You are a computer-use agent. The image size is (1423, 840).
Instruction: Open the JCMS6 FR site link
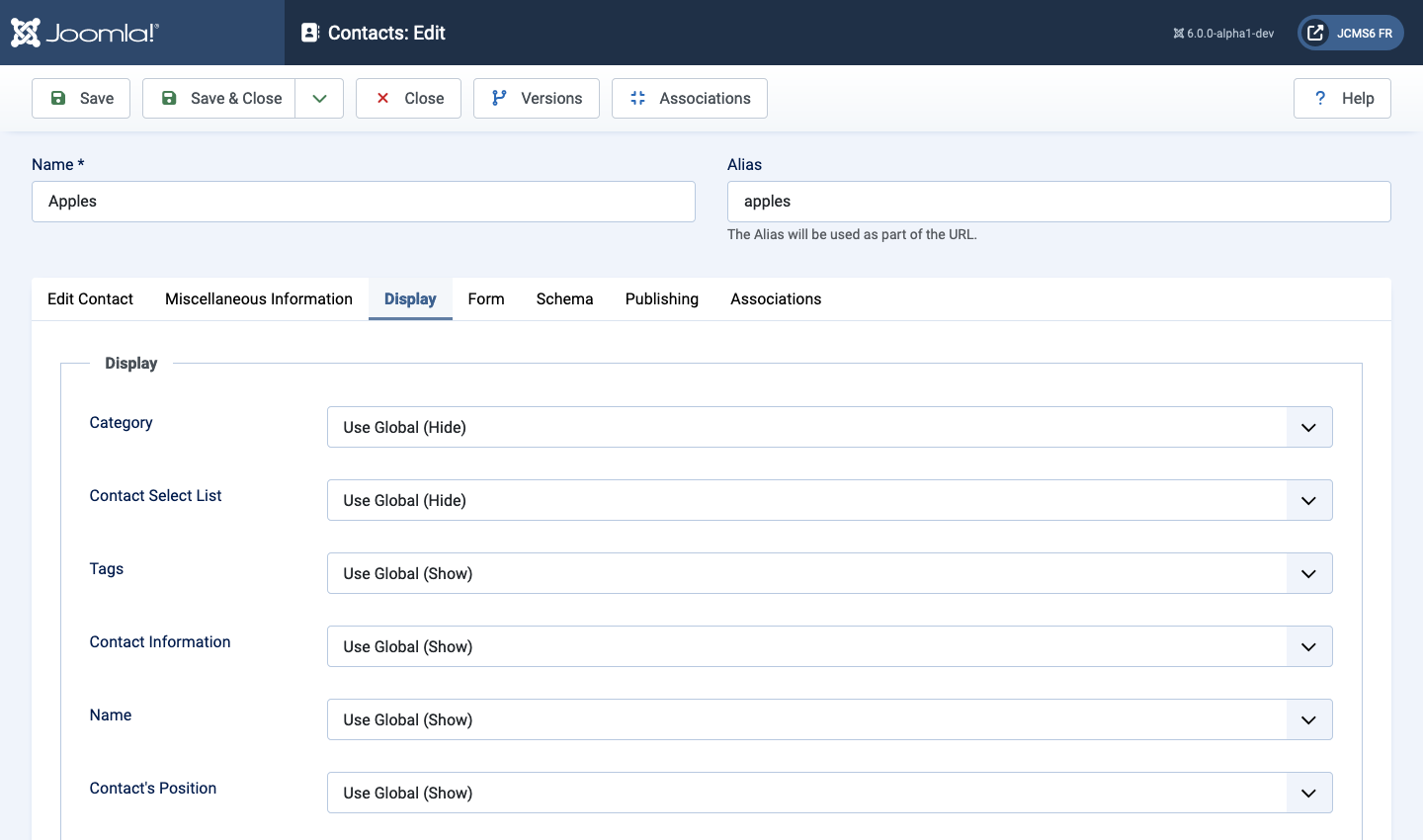tap(1351, 33)
